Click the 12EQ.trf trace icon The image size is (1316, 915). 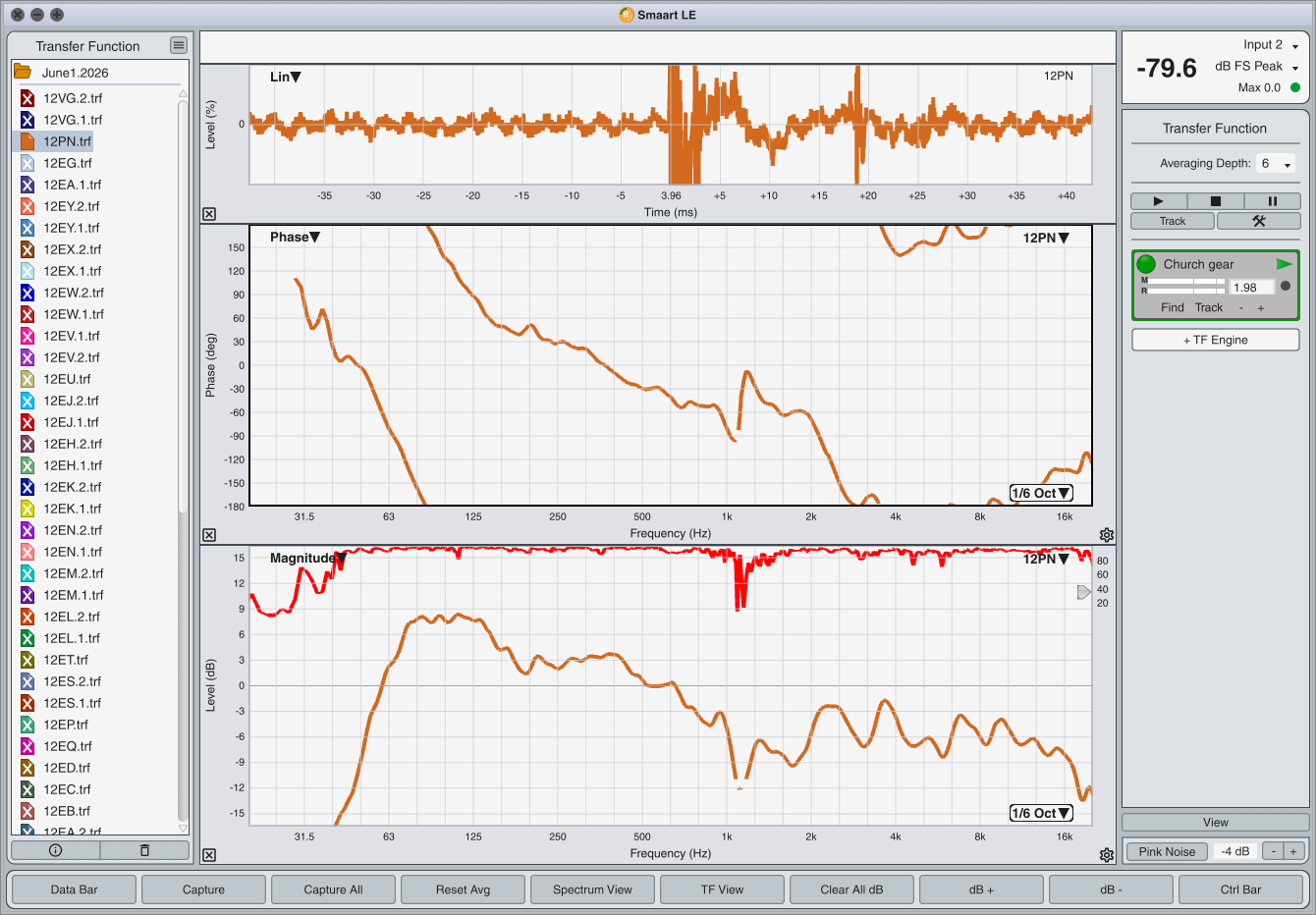pos(27,746)
